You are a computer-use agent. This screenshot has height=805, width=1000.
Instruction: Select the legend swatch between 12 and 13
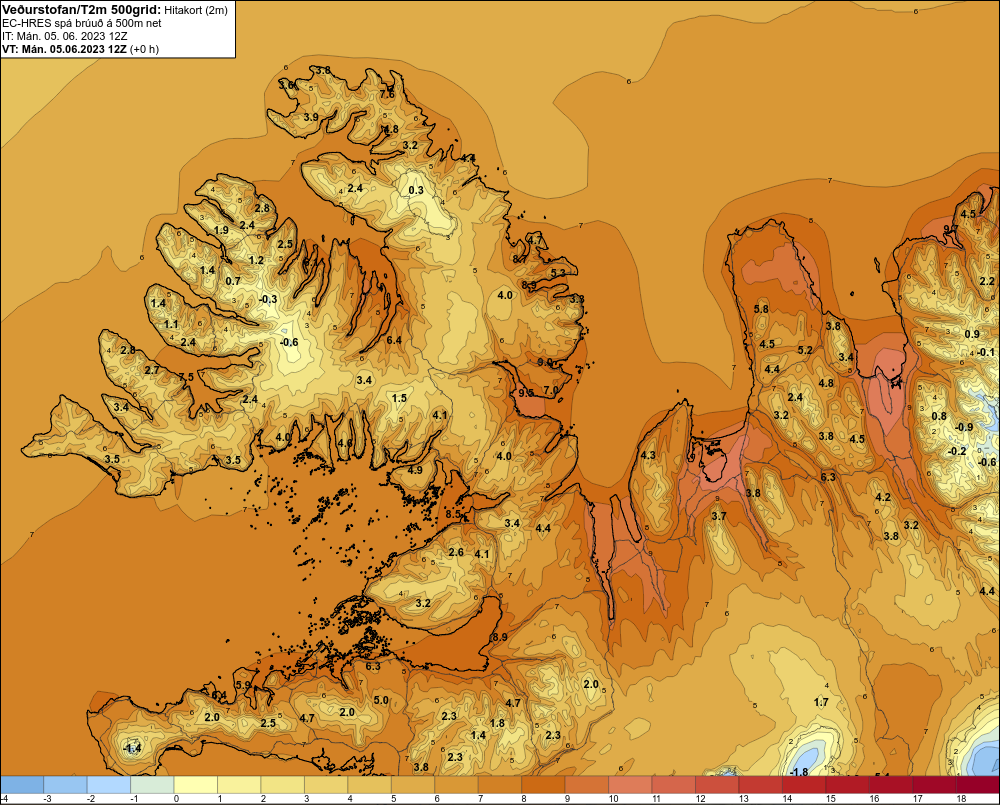click(x=717, y=785)
